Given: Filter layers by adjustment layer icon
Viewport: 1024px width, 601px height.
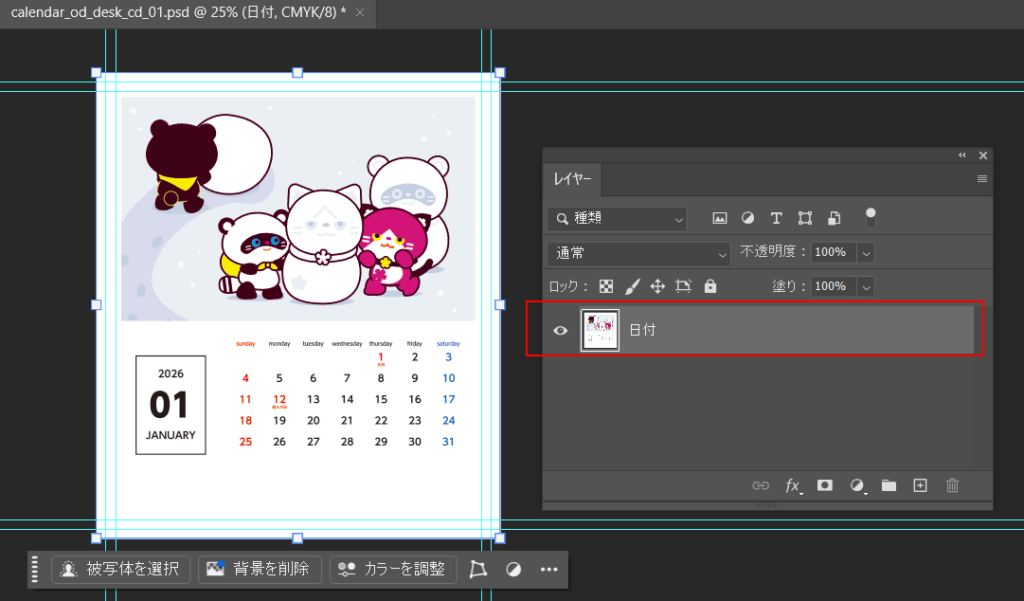Looking at the screenshot, I should coord(747,218).
